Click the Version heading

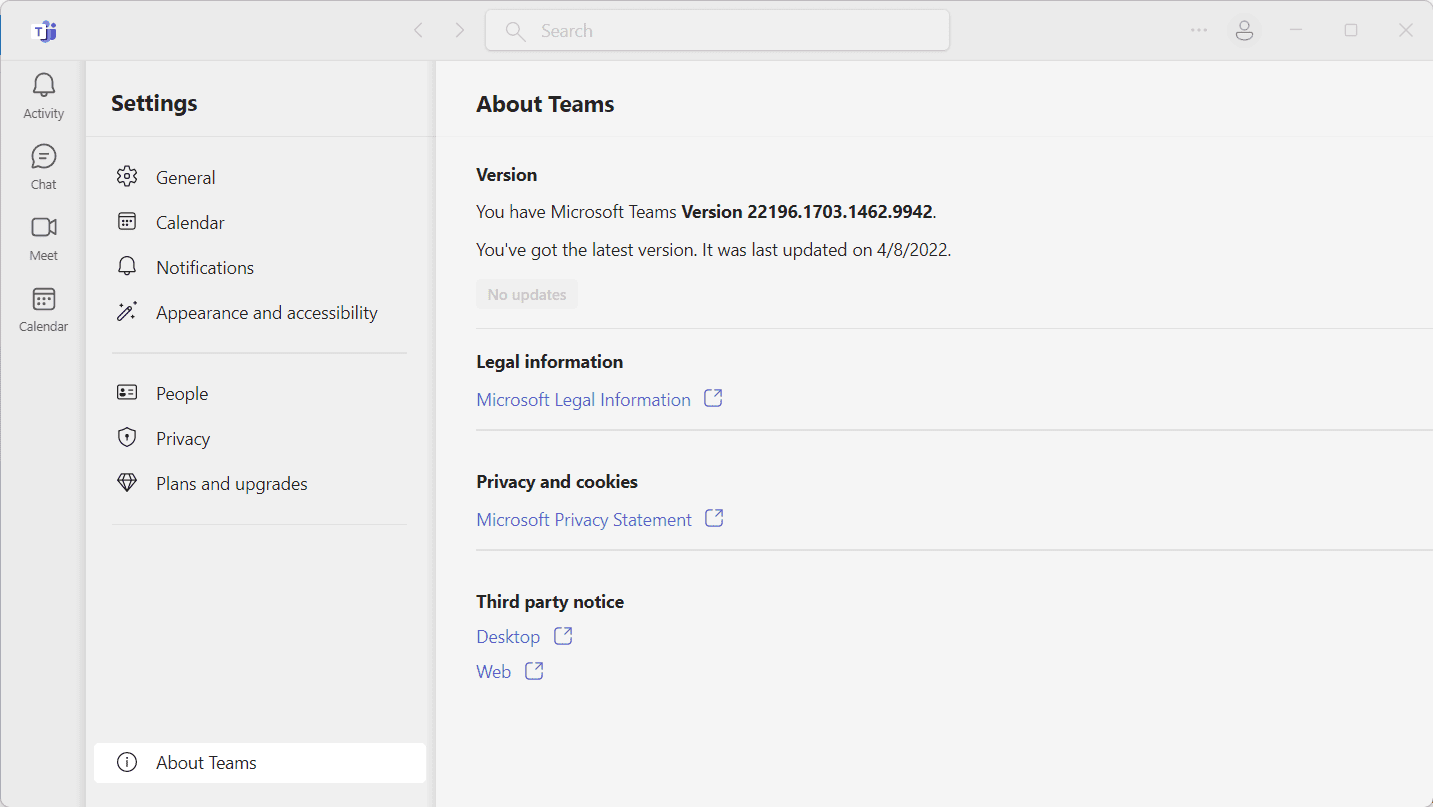coord(506,174)
